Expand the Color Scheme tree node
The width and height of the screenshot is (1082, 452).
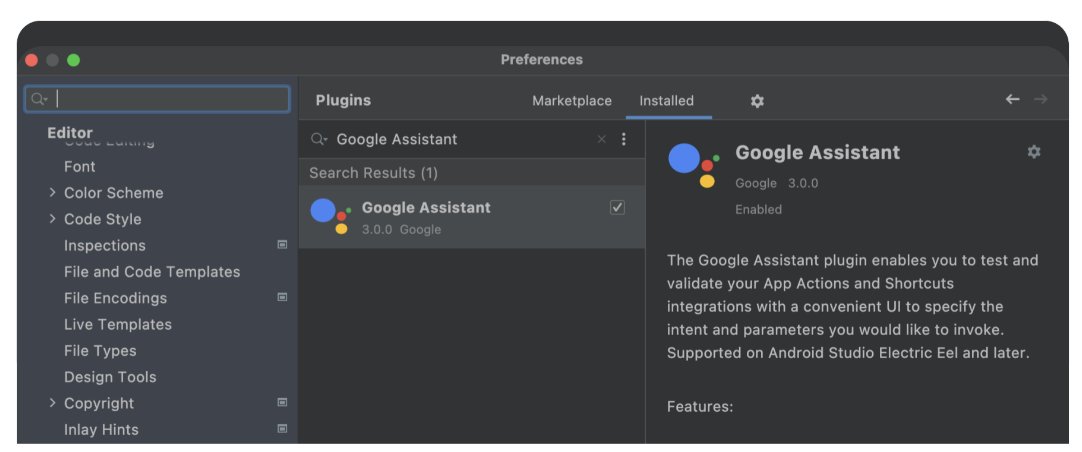(52, 193)
